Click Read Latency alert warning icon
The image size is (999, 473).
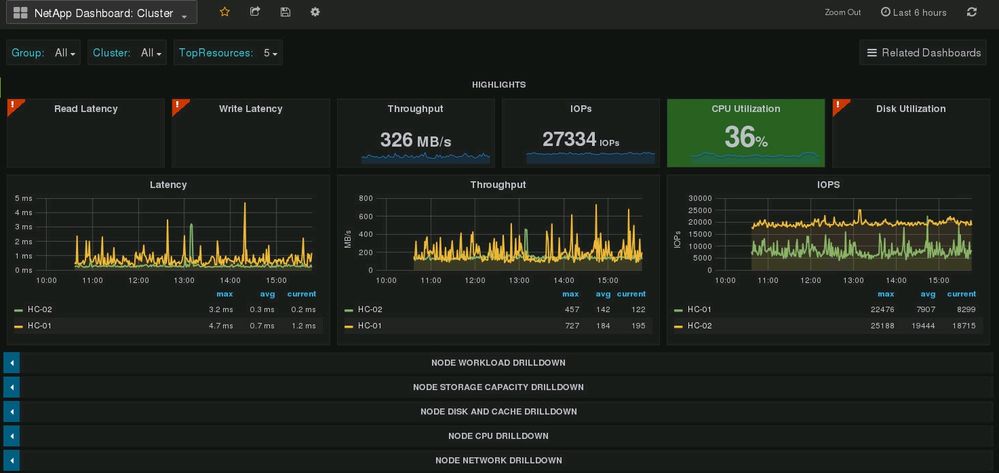[13, 105]
